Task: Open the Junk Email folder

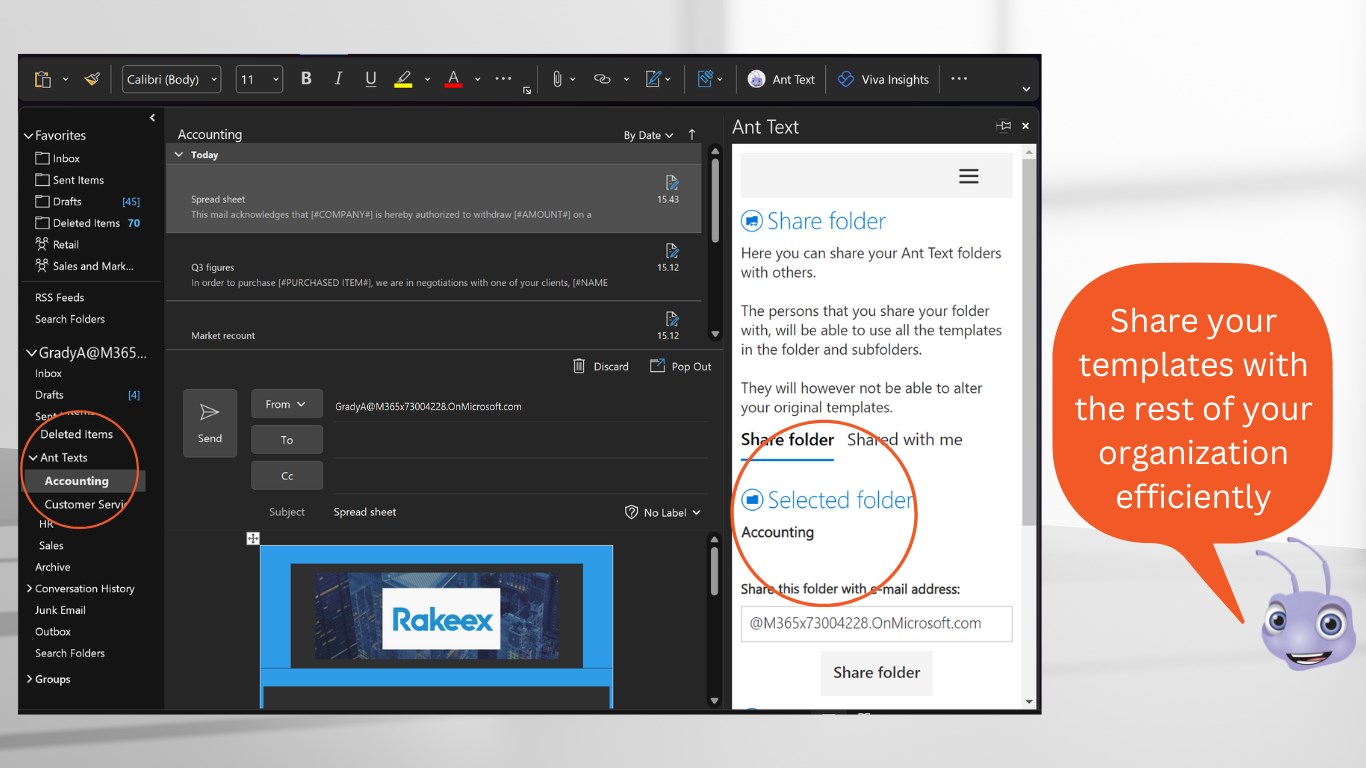Action: point(60,610)
